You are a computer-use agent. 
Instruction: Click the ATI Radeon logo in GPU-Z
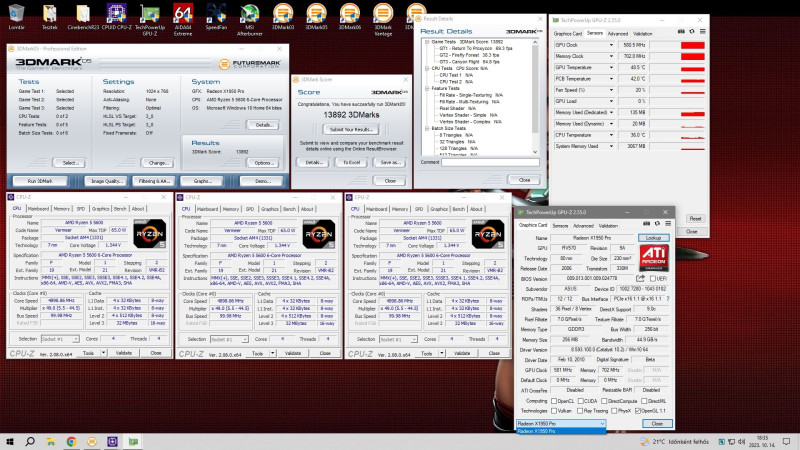(x=654, y=258)
